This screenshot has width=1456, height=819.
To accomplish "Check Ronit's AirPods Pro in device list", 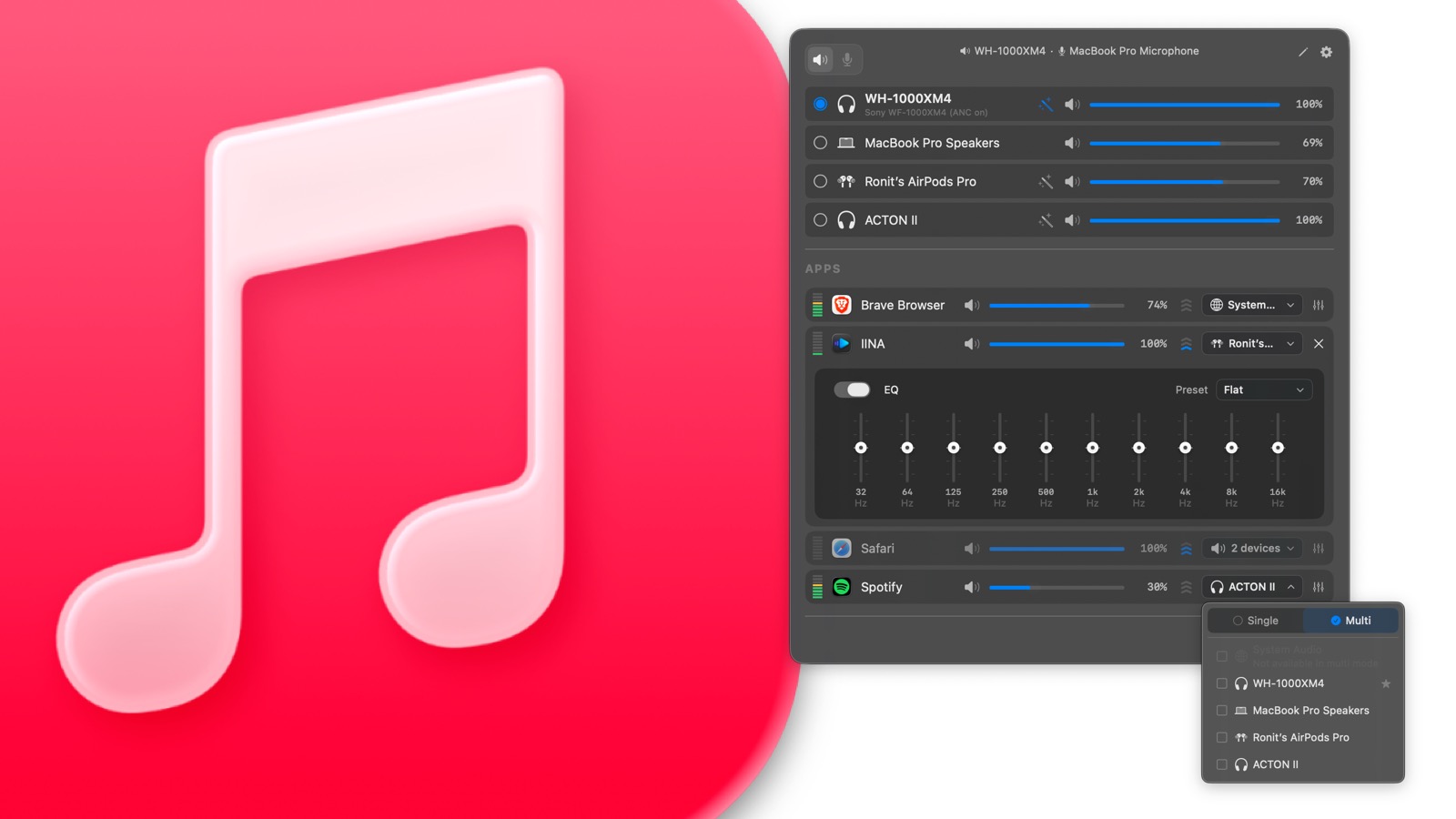I will pos(1222,738).
